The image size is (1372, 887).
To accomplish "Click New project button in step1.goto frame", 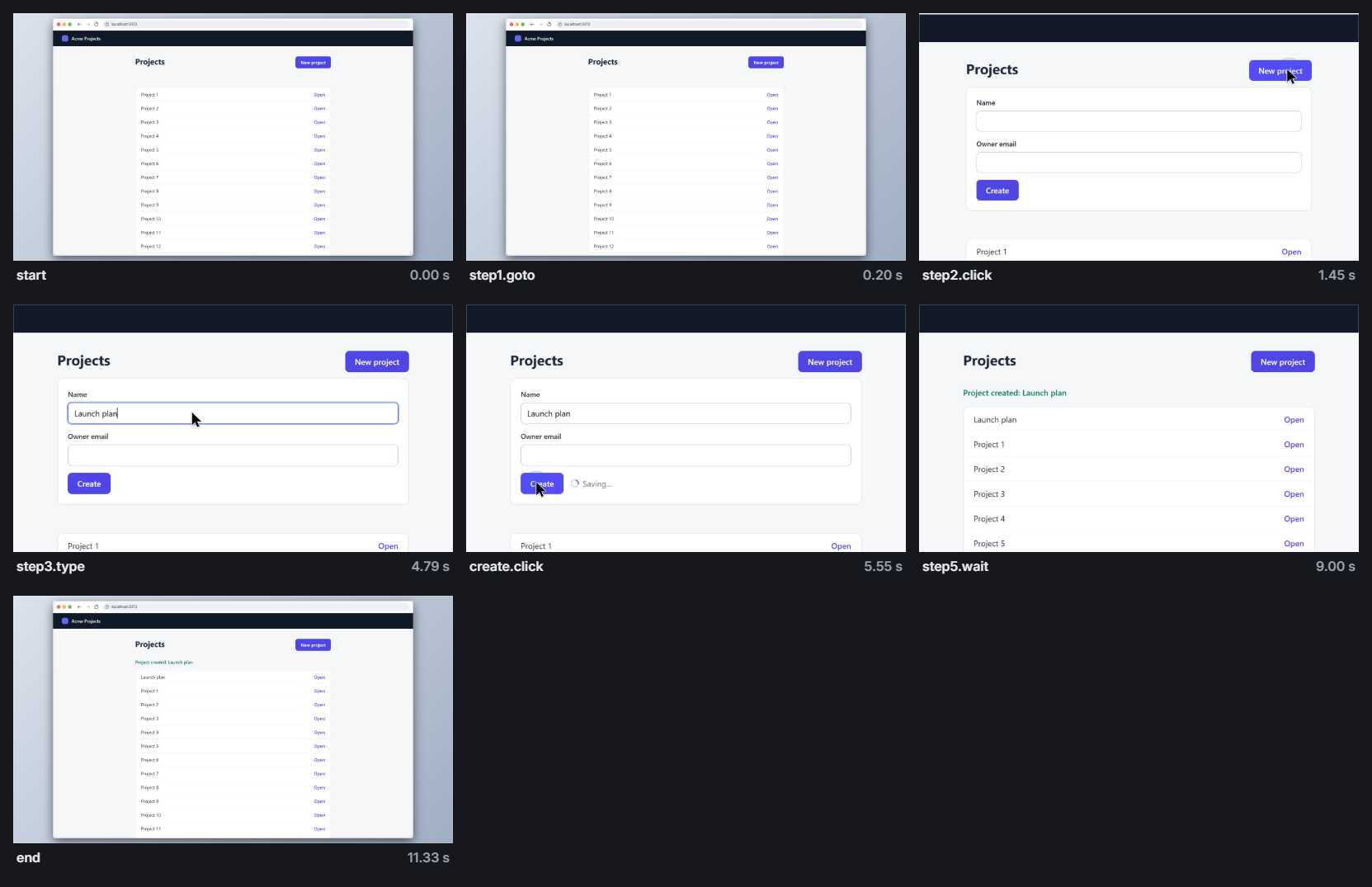I will (x=766, y=63).
